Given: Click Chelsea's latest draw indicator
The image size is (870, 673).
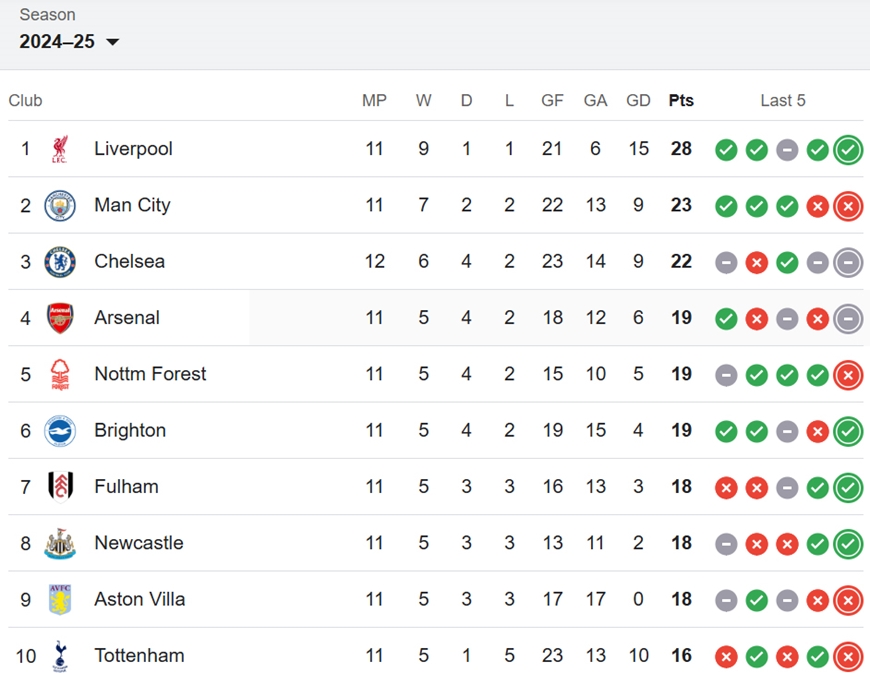Looking at the screenshot, I should 848,262.
